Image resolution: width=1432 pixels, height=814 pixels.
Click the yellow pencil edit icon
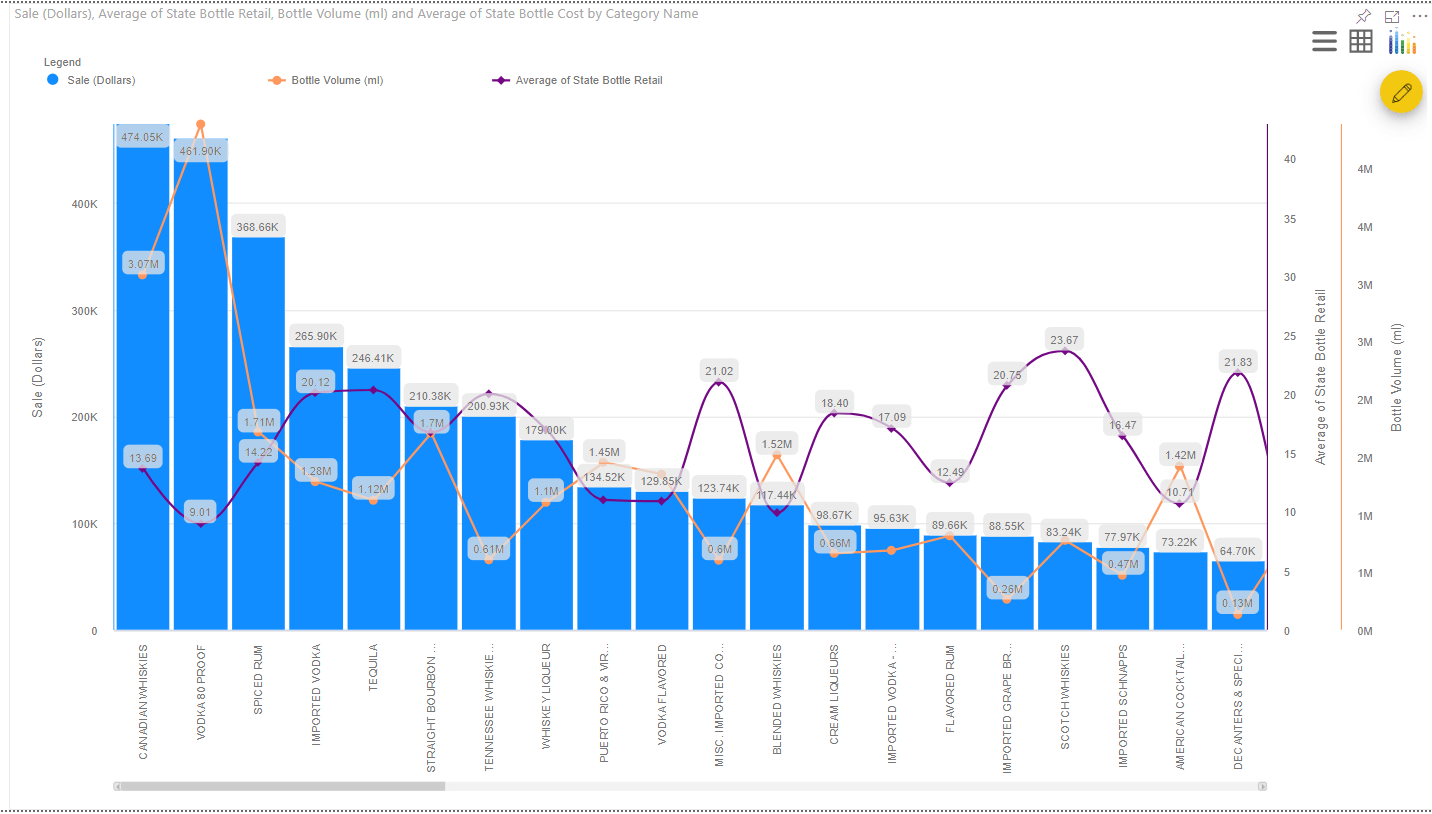(1401, 91)
